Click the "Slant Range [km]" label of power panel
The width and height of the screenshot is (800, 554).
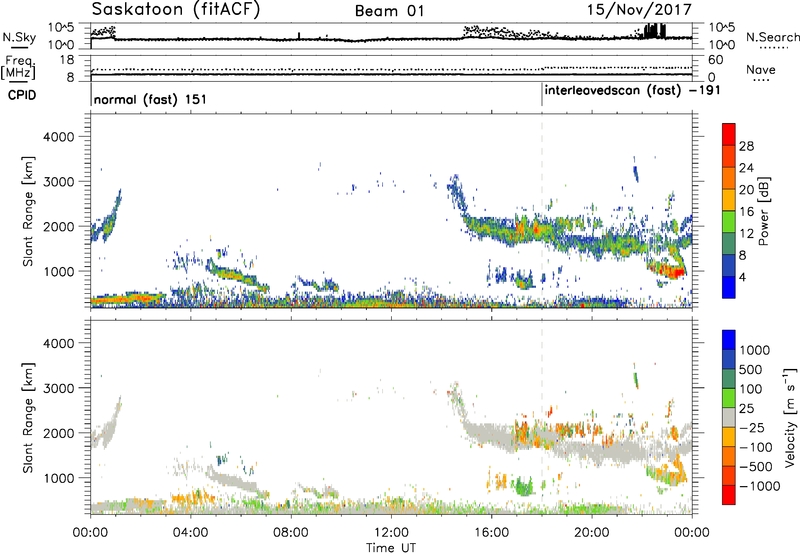pos(28,211)
